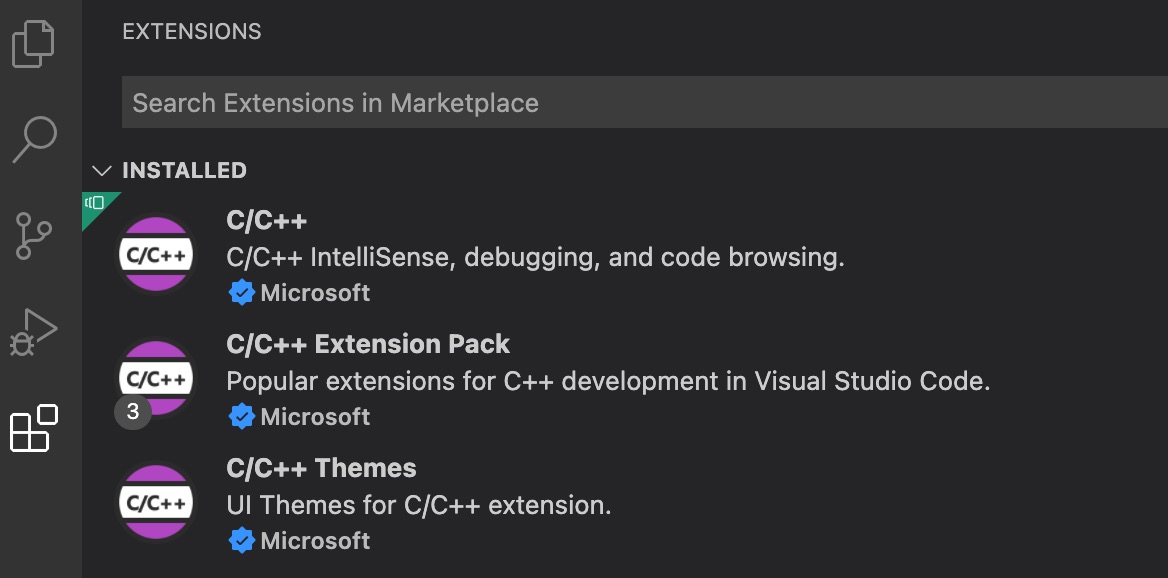
Task: Click the C/C++ Themes extension logo
Action: [156, 503]
